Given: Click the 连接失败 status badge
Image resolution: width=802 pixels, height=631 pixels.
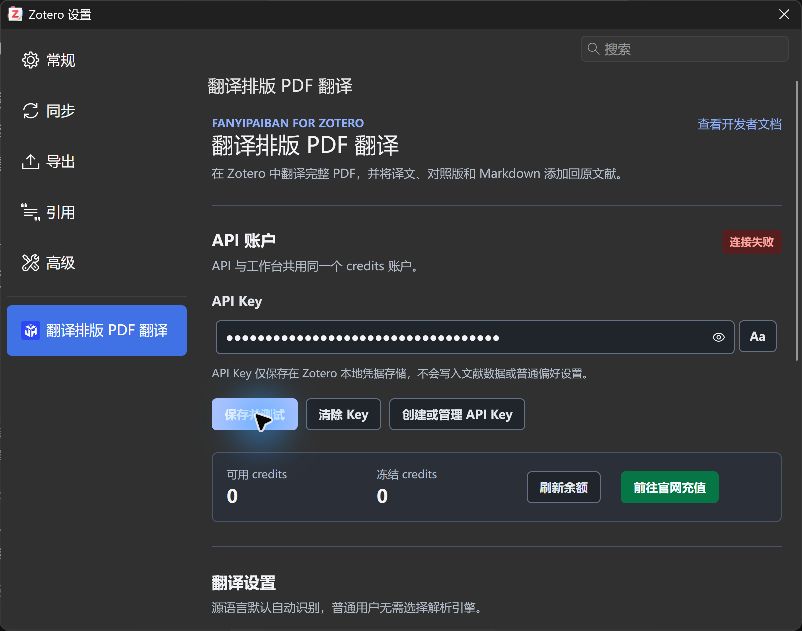Looking at the screenshot, I should point(751,242).
